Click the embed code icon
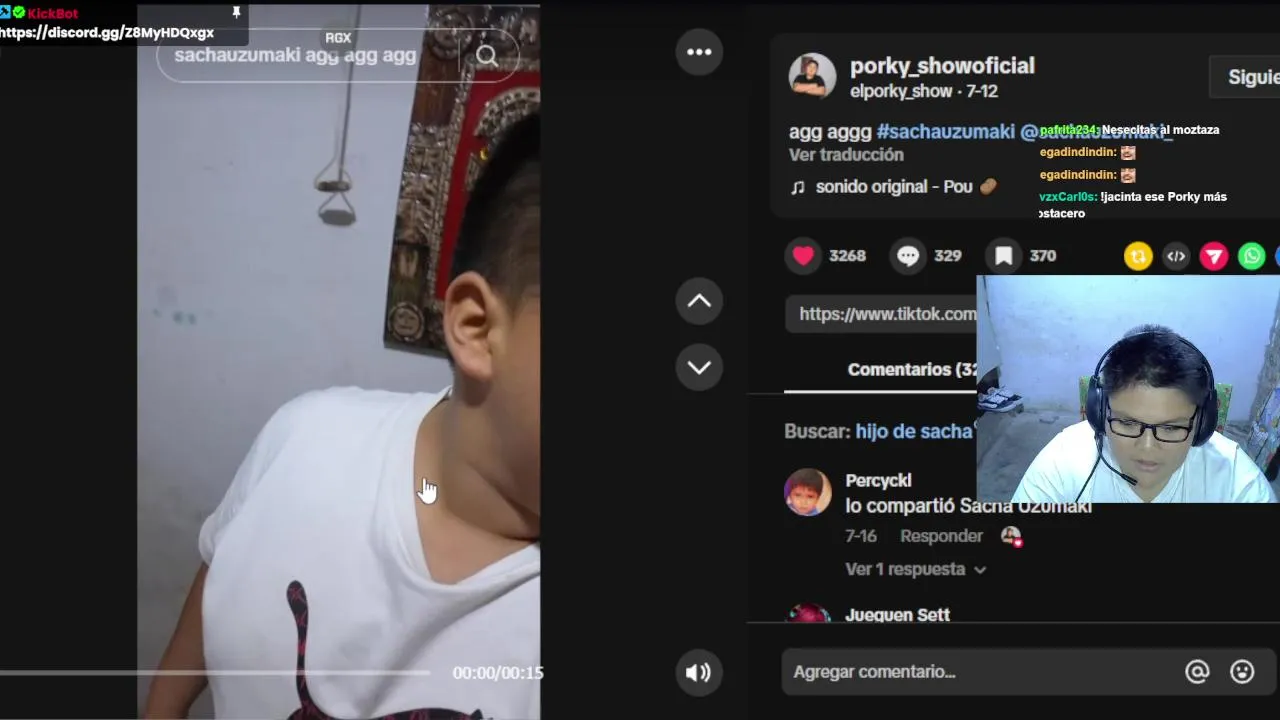The image size is (1280, 720). (1176, 257)
